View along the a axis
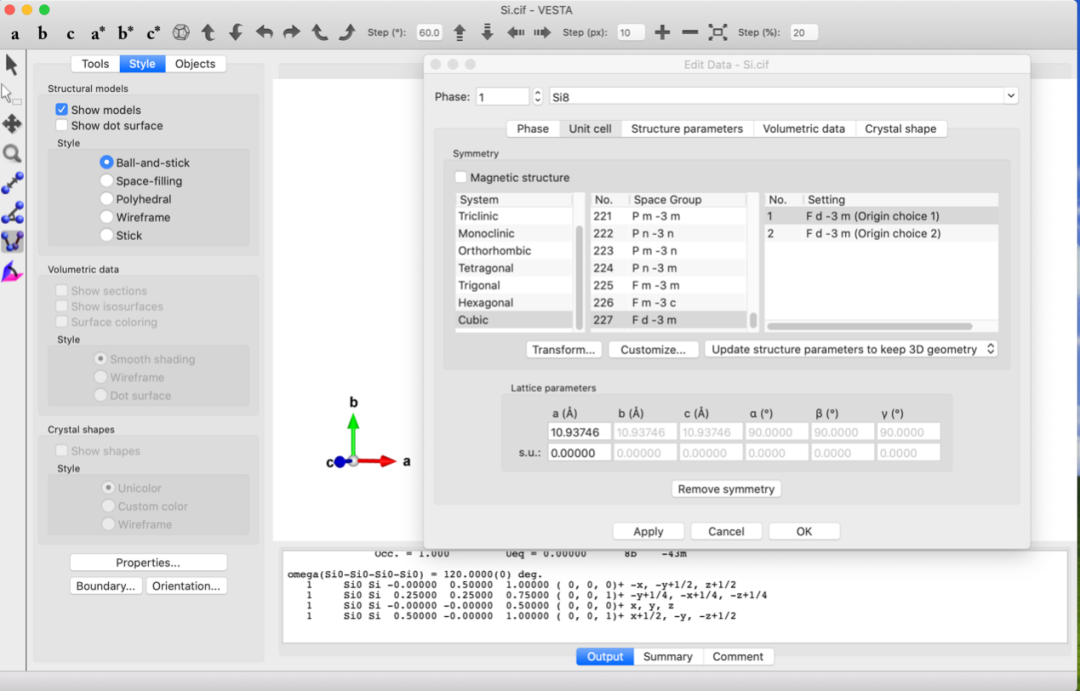Screen dimensions: 1080x691 (x=14, y=33)
